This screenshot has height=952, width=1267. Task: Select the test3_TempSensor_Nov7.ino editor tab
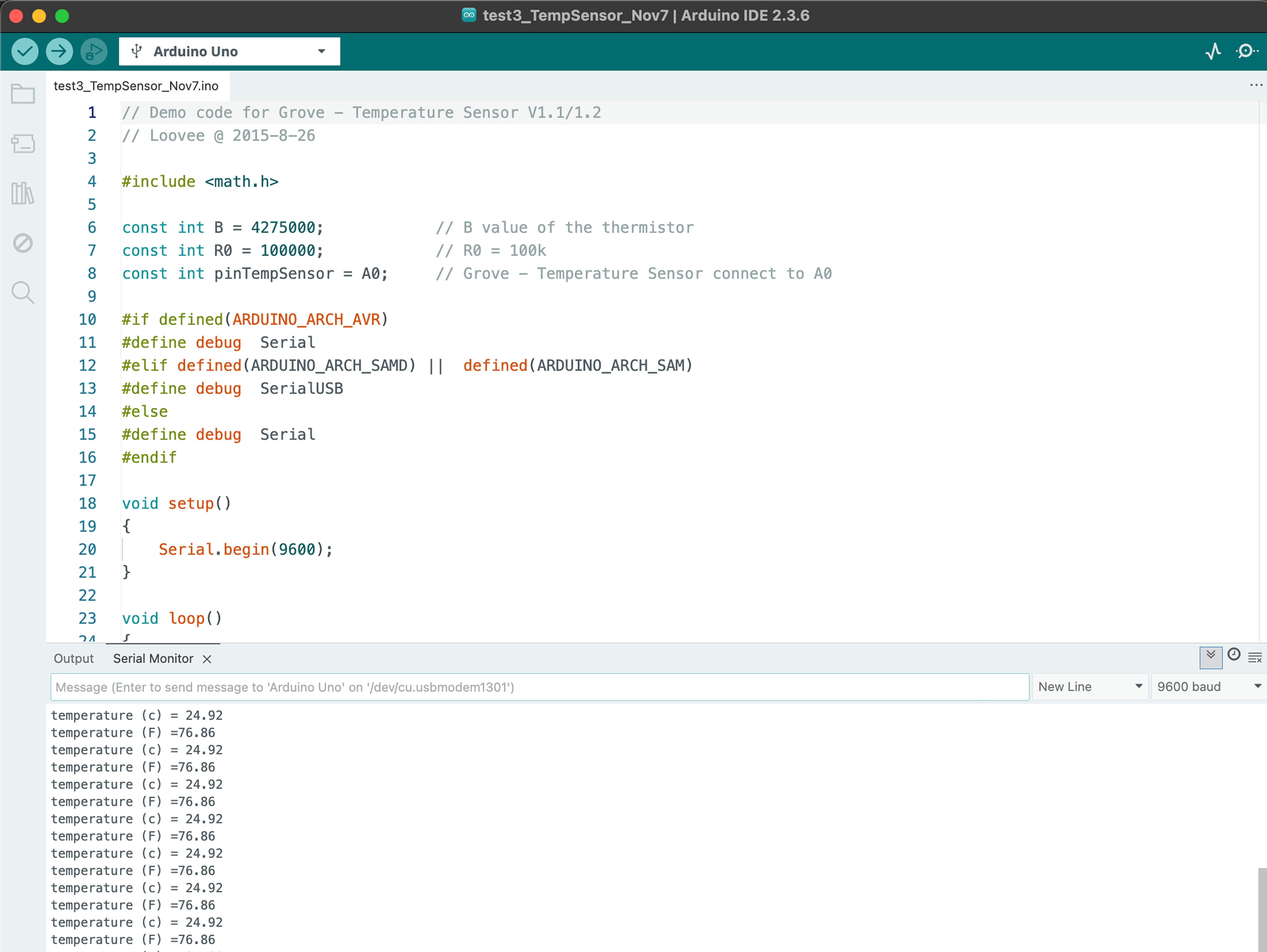click(x=136, y=86)
